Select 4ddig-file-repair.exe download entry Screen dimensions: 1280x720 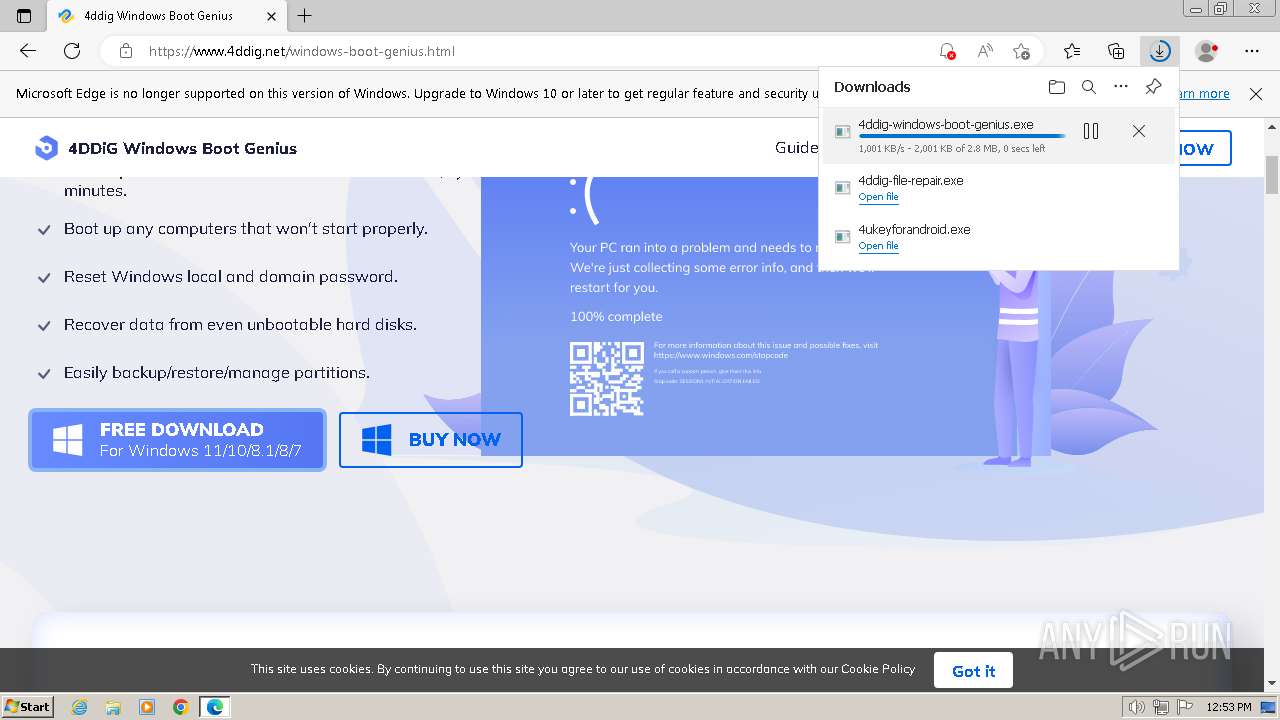click(998, 188)
